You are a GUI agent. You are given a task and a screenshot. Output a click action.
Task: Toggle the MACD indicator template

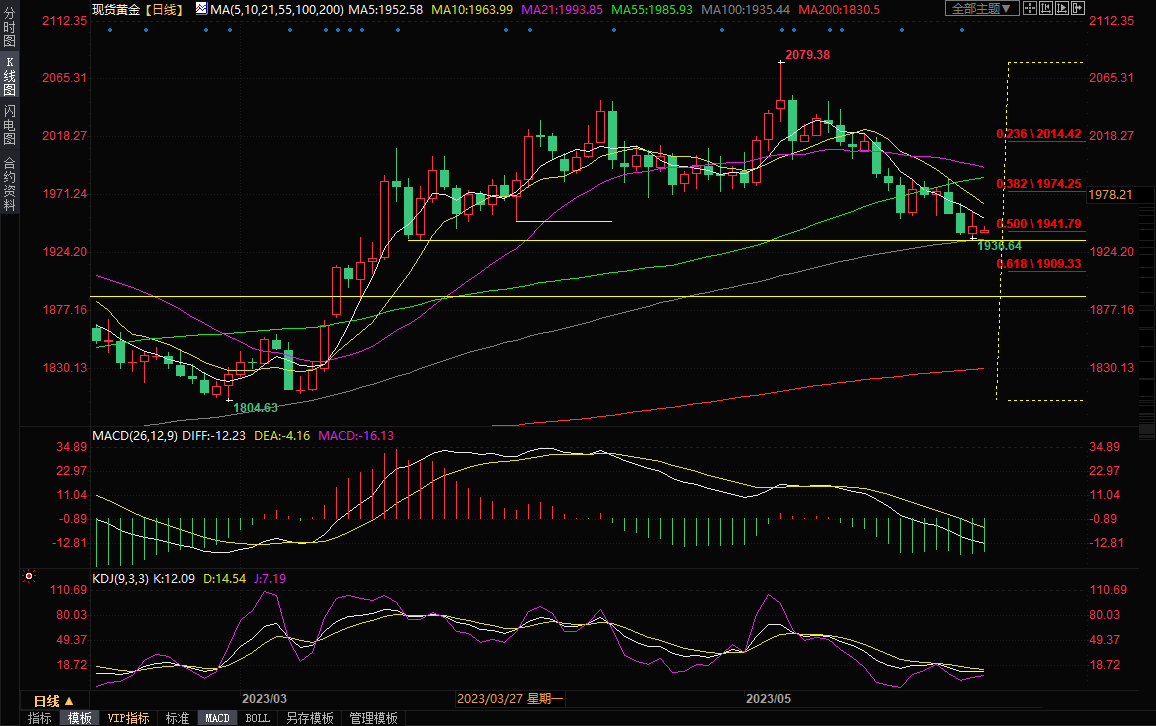[217, 718]
